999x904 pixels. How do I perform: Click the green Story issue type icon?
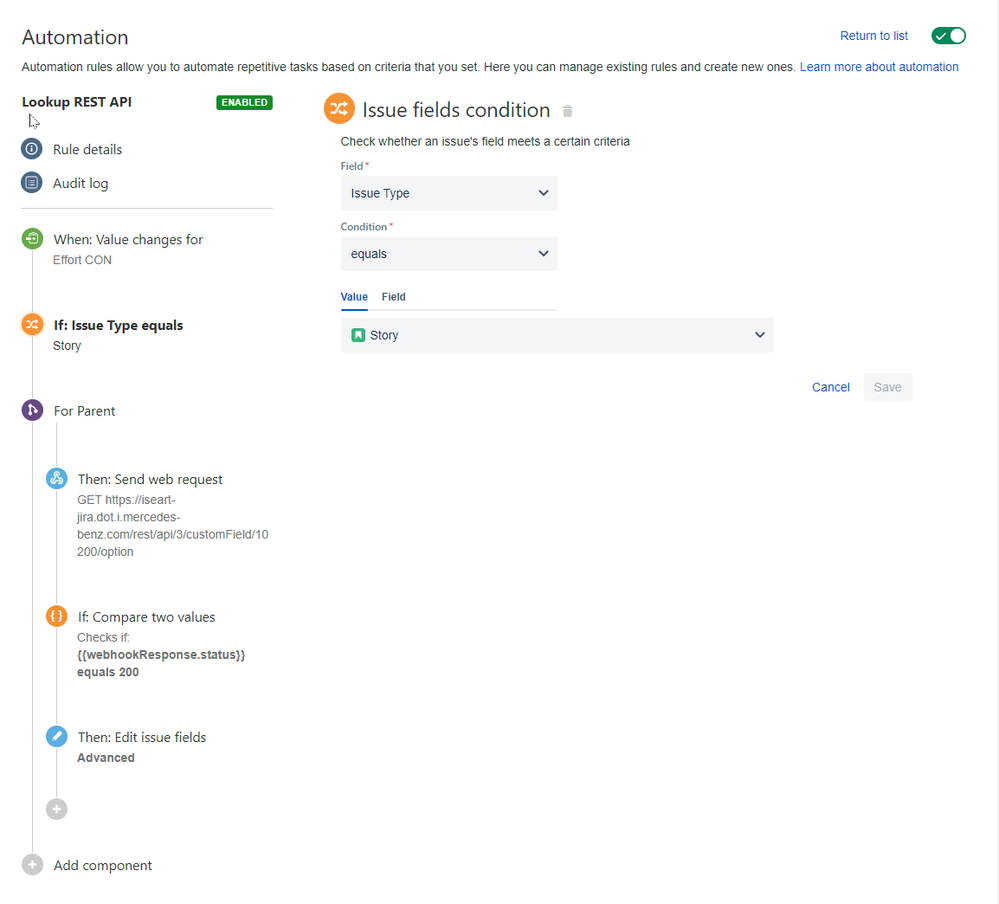359,335
